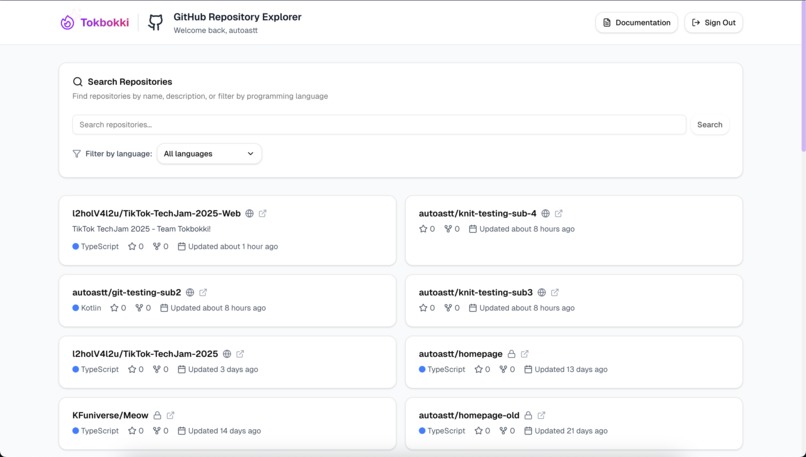Focus the Search repositories input field
Image resolution: width=806 pixels, height=457 pixels.
[x=379, y=124]
